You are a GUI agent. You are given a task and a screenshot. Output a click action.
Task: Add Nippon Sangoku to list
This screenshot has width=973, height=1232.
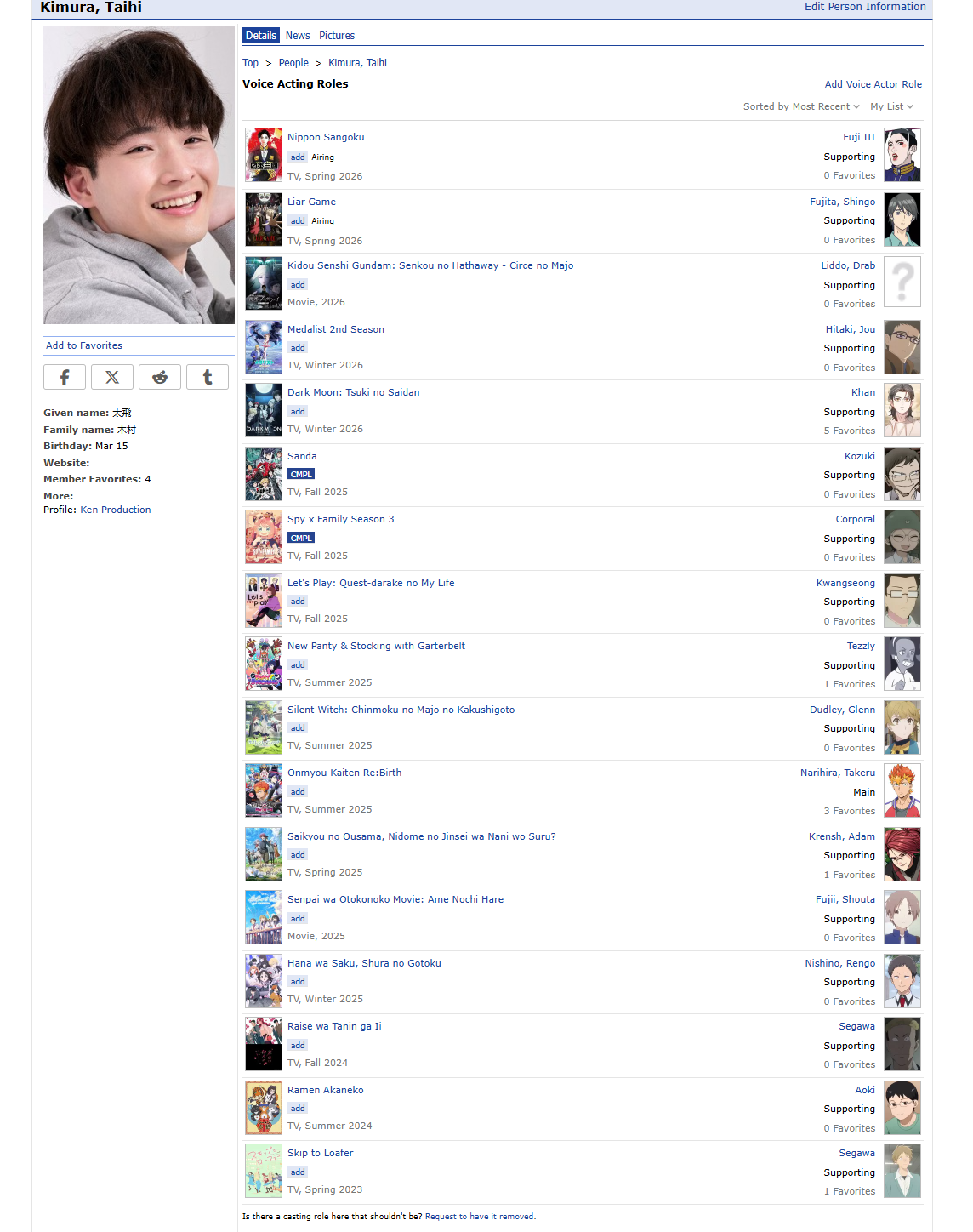click(x=298, y=157)
